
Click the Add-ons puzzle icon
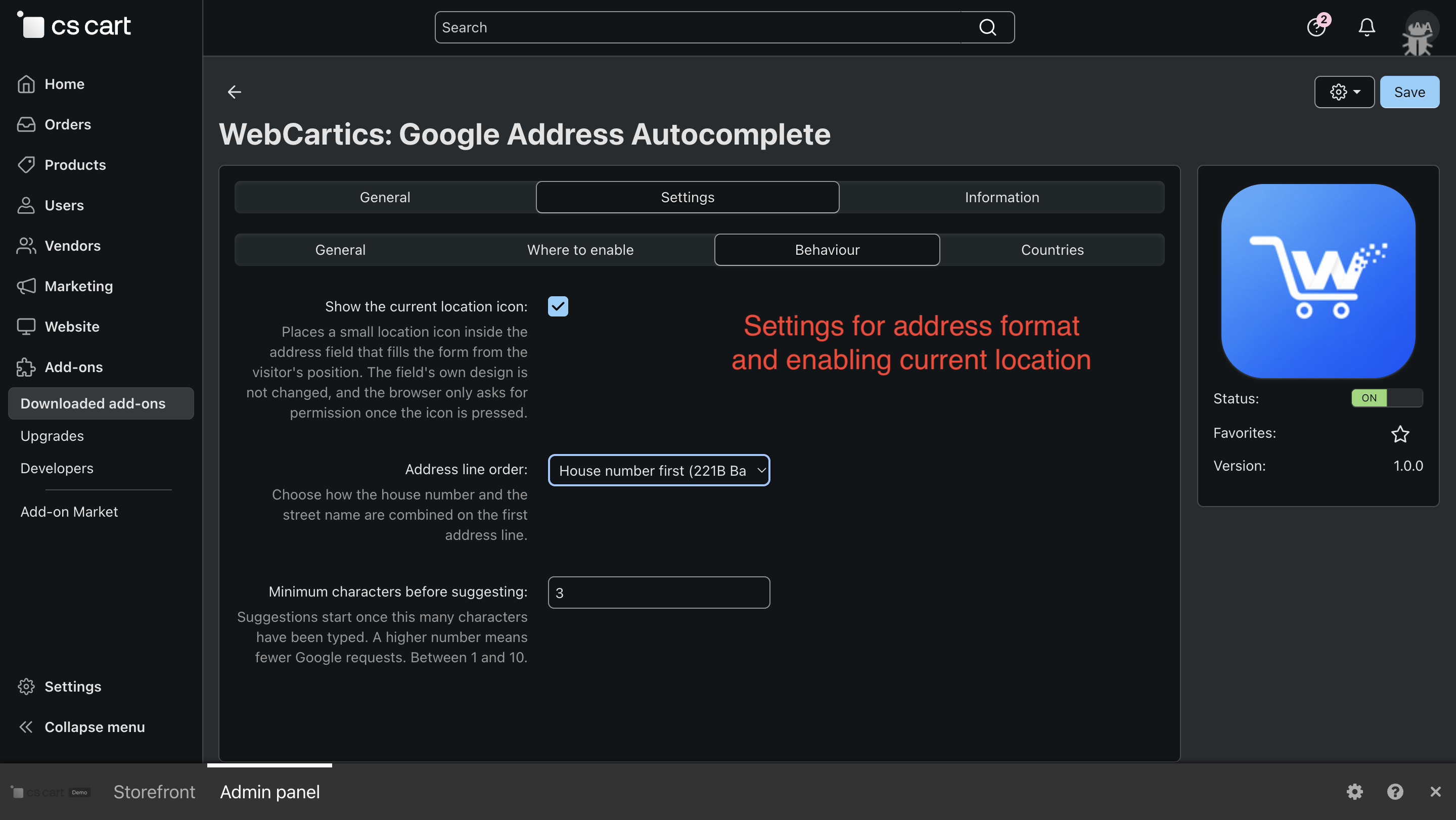click(26, 367)
